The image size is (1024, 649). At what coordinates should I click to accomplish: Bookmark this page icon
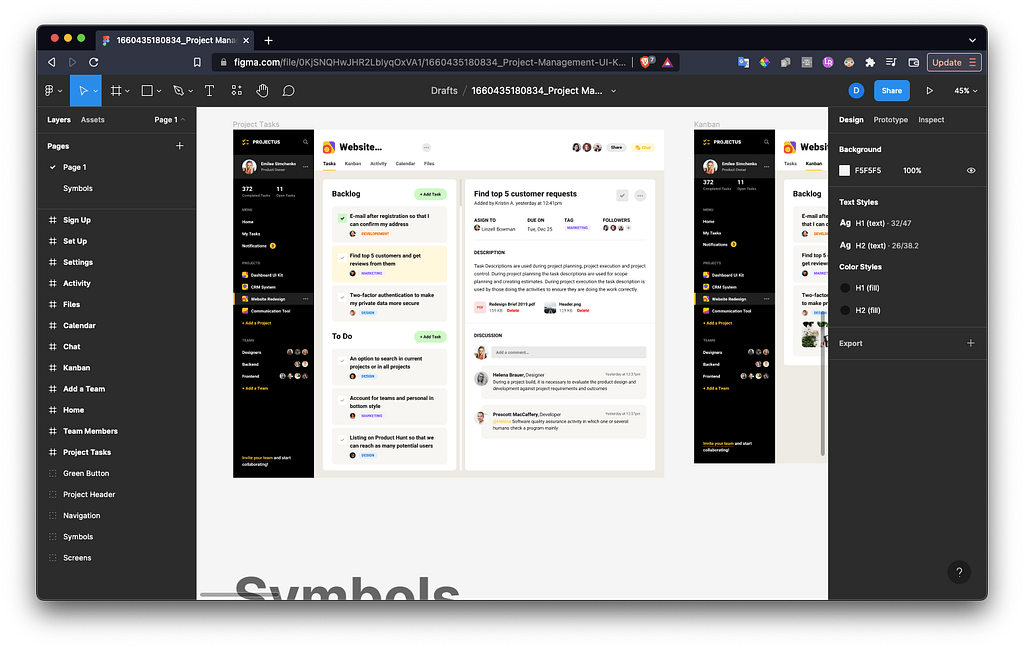click(x=197, y=62)
